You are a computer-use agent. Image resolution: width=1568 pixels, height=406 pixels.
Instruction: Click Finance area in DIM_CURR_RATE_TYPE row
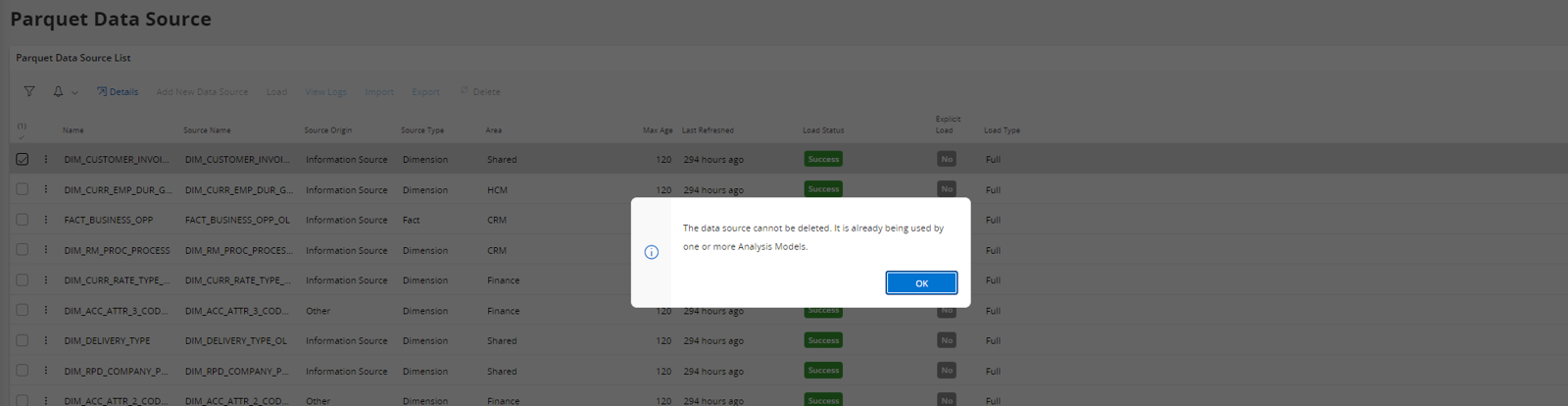pyautogui.click(x=503, y=280)
